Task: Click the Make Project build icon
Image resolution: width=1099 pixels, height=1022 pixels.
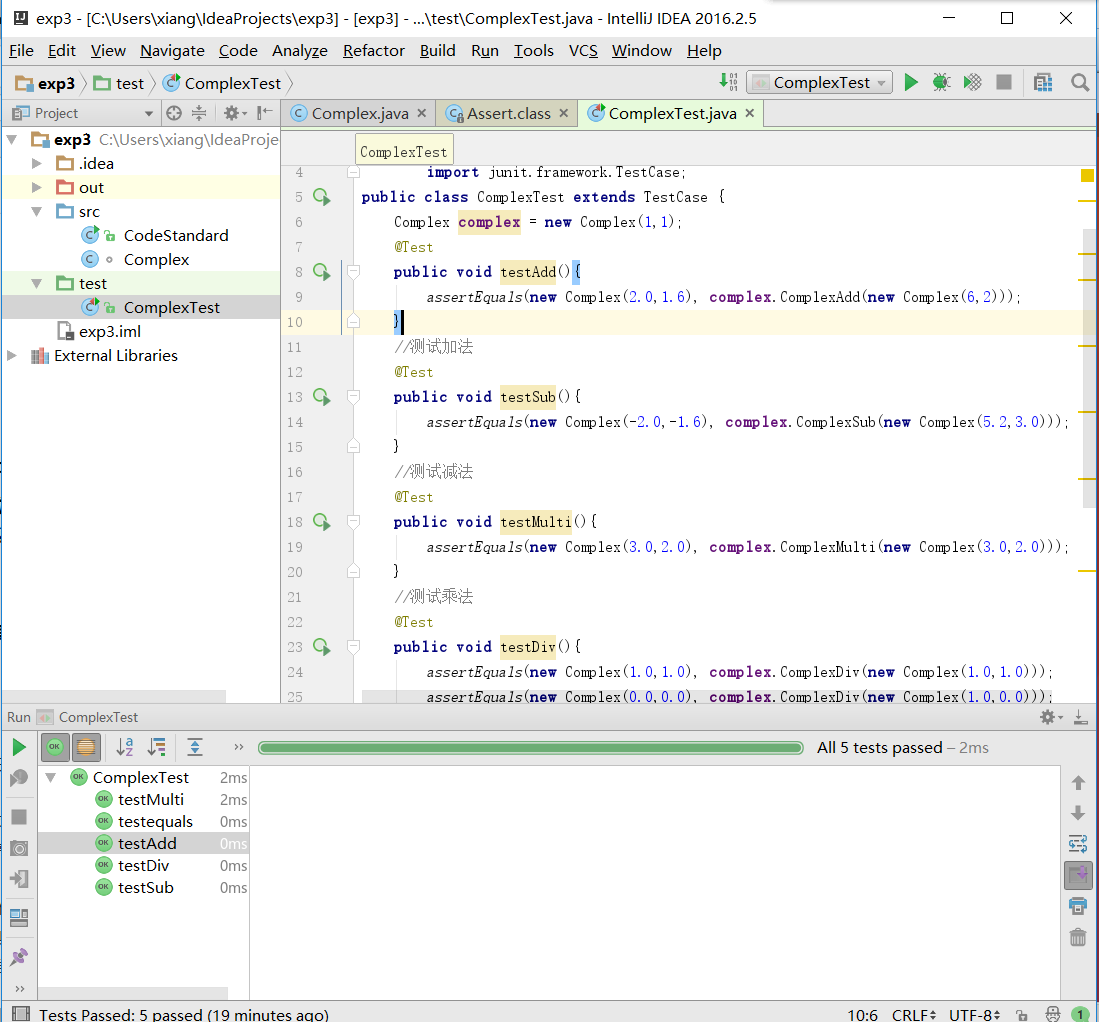Action: (728, 82)
